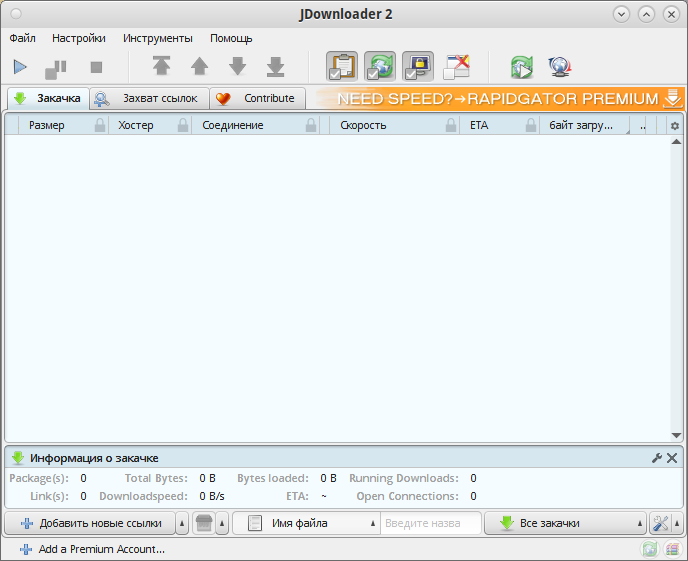Open download info panel wrench settings

[657, 458]
